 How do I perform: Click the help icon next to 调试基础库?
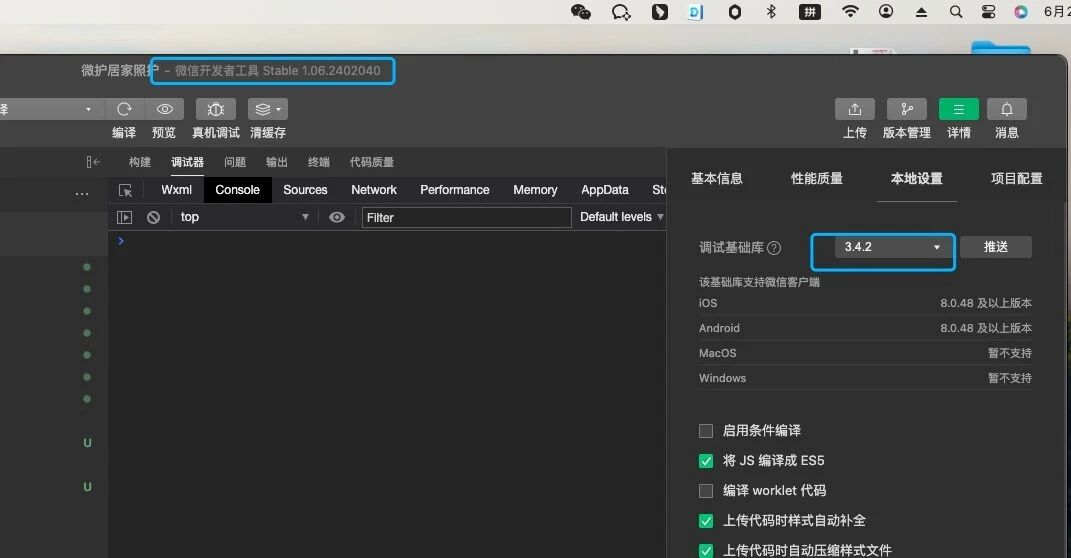click(x=774, y=248)
